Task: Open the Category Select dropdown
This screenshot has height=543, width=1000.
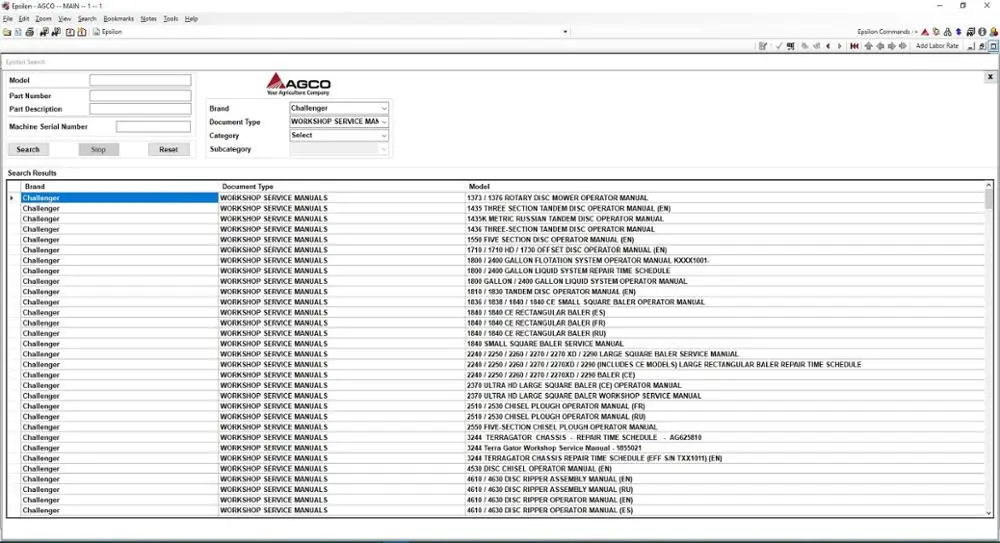Action: (x=339, y=135)
